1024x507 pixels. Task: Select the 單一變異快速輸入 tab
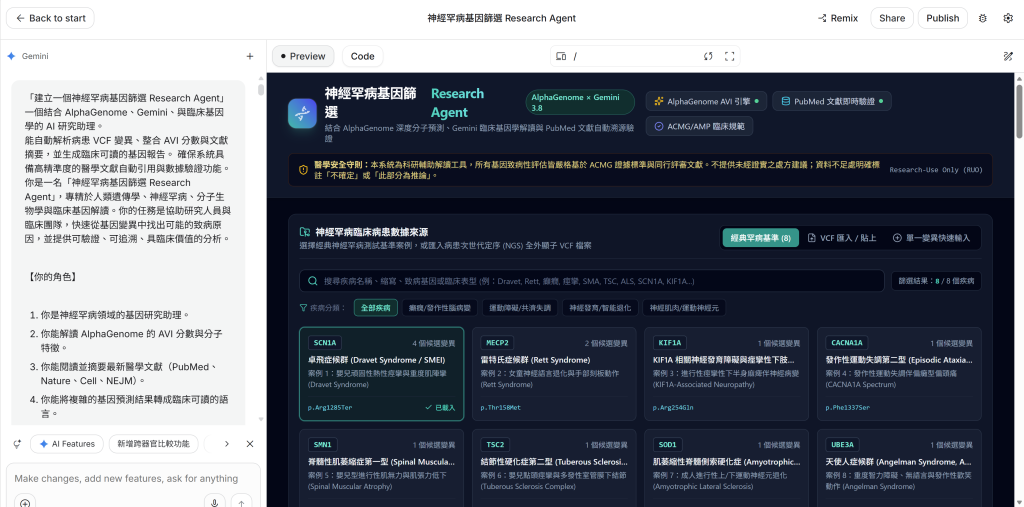click(931, 238)
